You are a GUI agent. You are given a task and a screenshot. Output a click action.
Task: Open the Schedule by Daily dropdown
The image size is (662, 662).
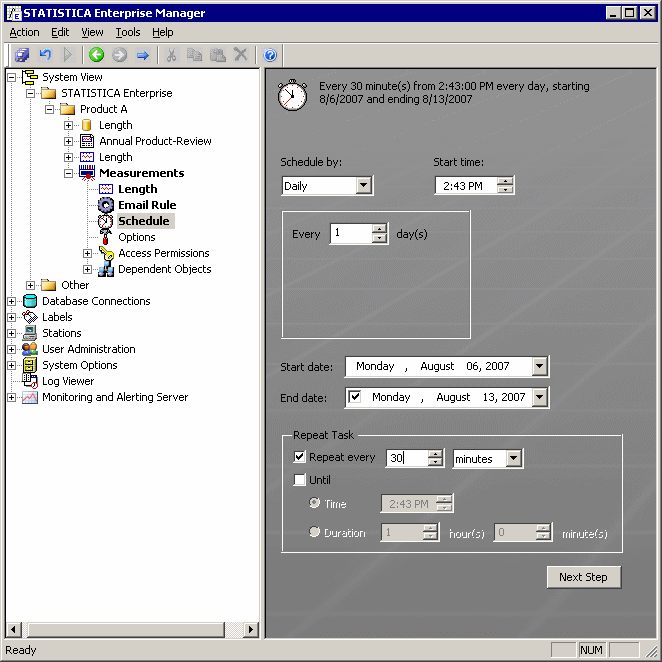click(364, 185)
